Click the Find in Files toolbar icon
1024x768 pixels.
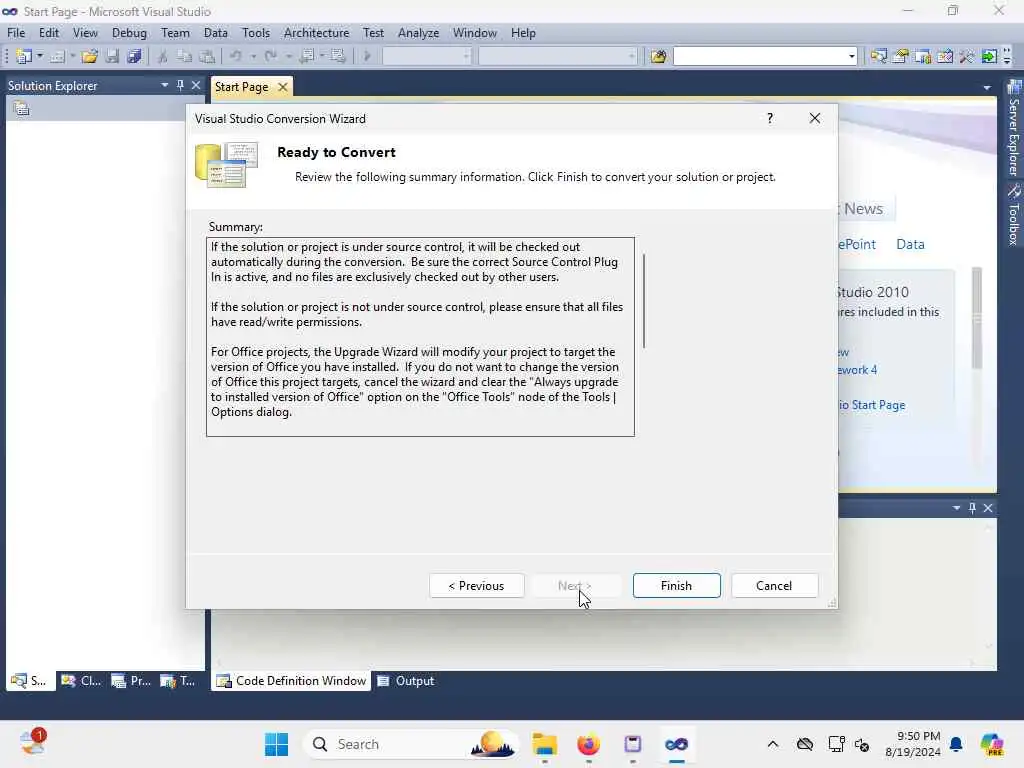pos(658,56)
